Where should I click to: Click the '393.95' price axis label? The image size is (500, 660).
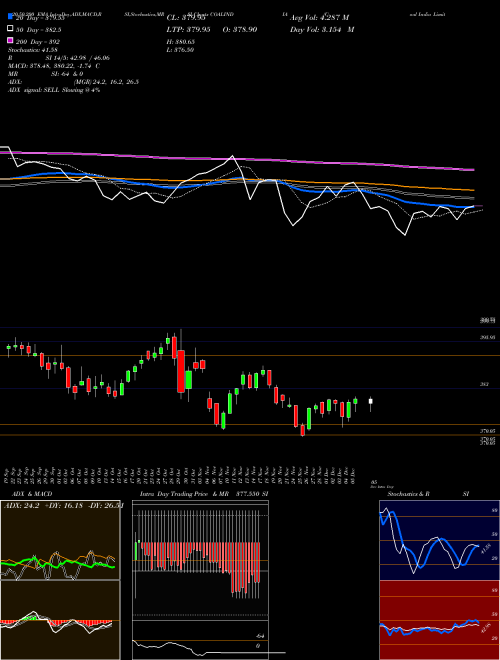[488, 337]
